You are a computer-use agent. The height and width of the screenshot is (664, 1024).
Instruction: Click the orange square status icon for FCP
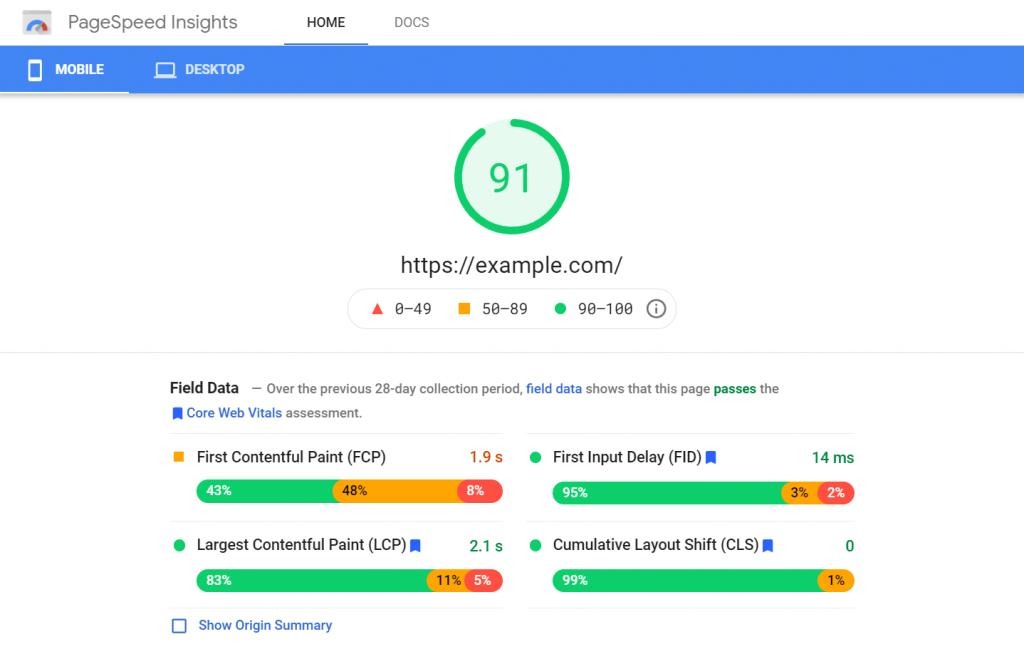pyautogui.click(x=178, y=457)
